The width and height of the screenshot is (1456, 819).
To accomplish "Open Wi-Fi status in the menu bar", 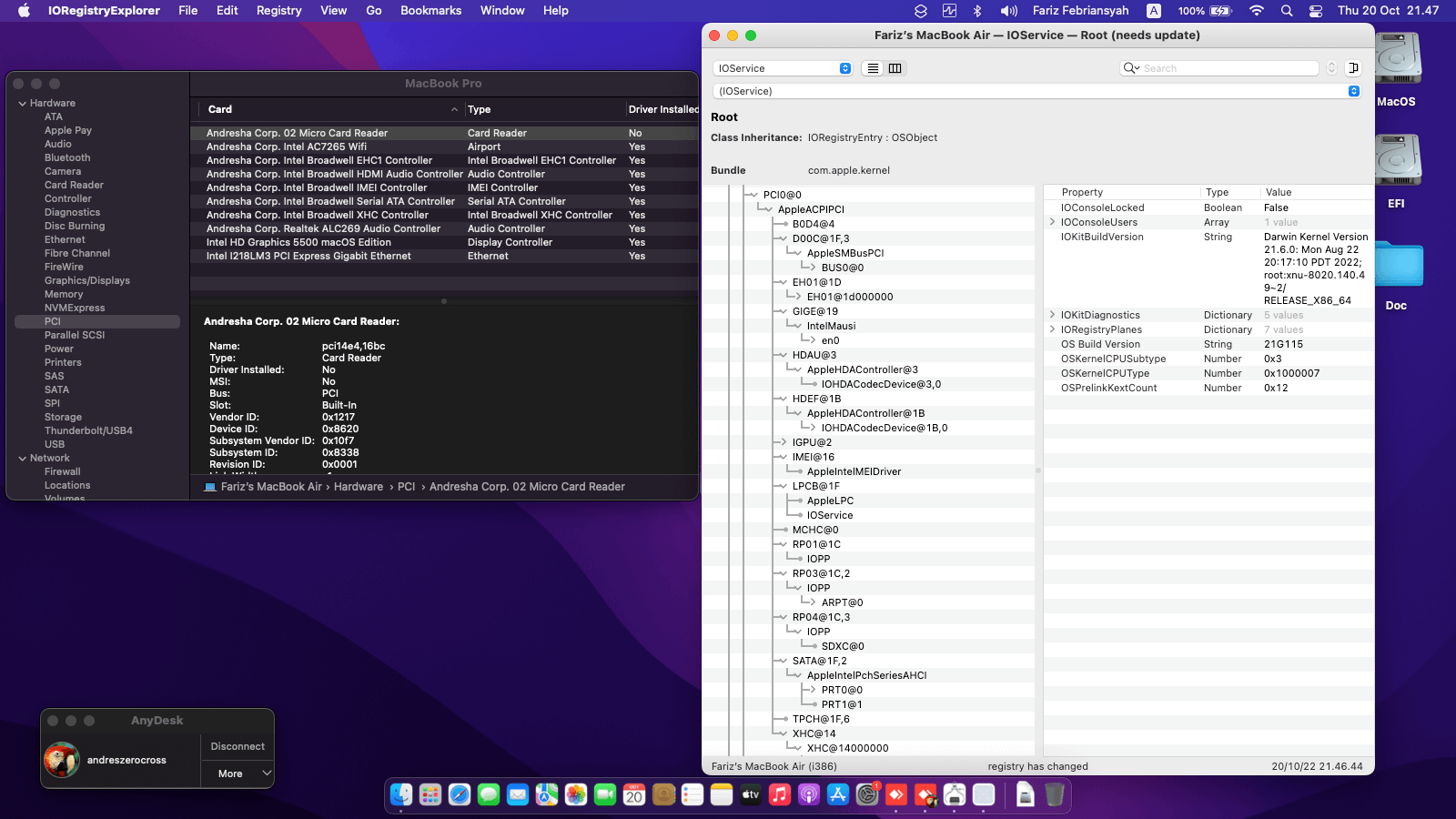I will (1257, 11).
